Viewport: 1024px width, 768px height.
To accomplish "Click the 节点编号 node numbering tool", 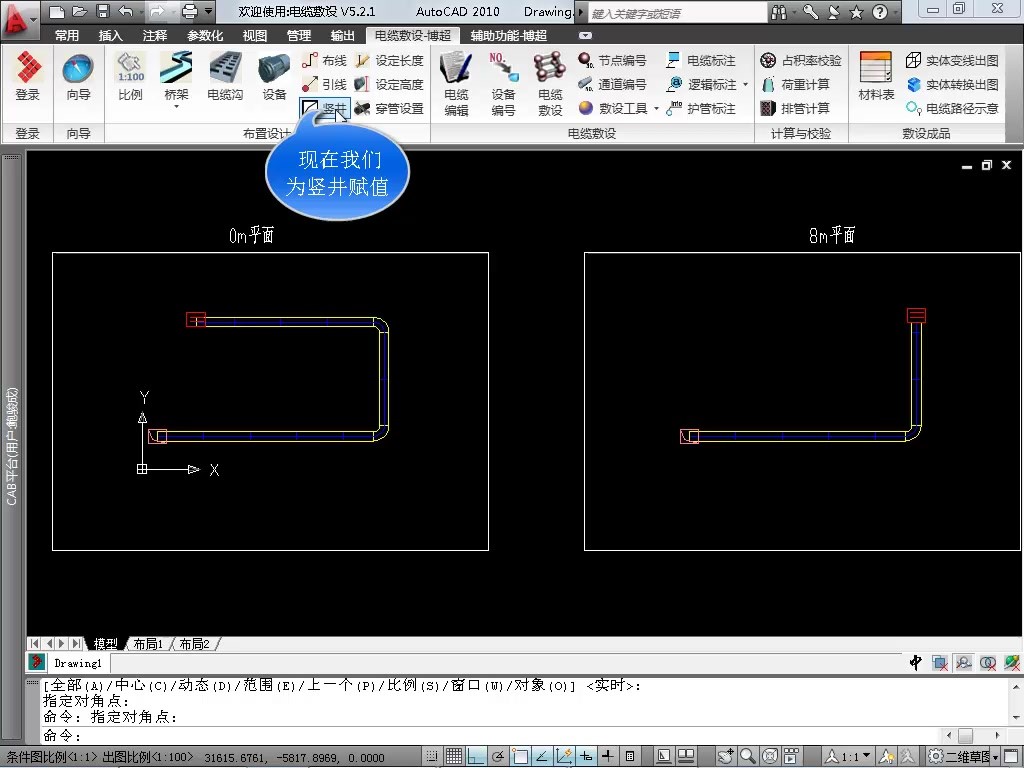I will click(x=612, y=61).
